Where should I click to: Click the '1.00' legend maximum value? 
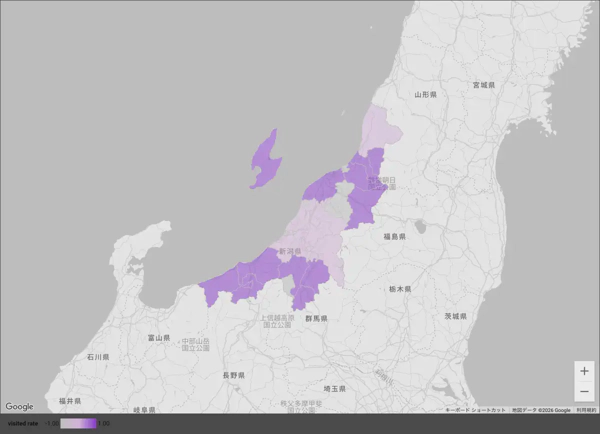coord(104,423)
